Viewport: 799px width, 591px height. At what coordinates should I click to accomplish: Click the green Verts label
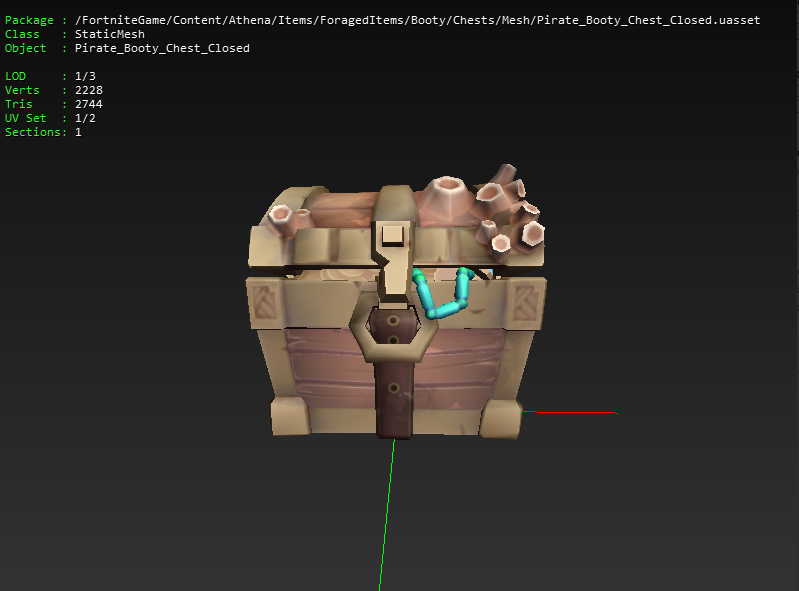22,90
